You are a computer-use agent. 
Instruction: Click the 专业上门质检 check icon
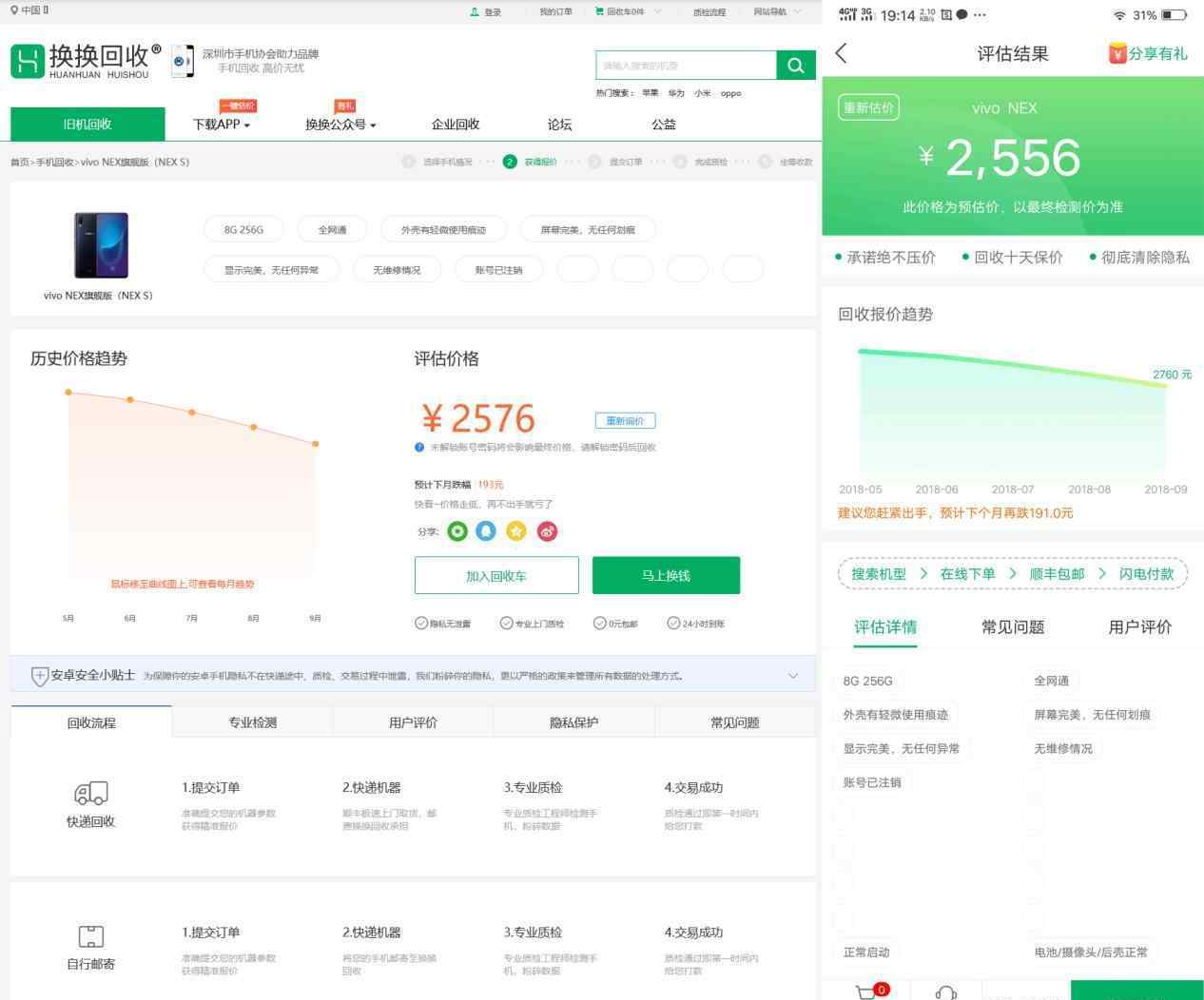(x=507, y=624)
